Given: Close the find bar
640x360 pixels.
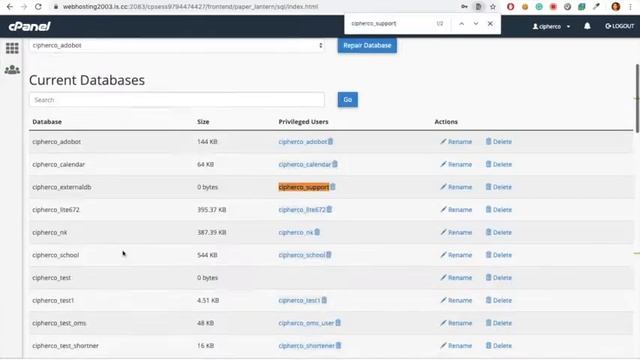Looking at the screenshot, I should 490,24.
